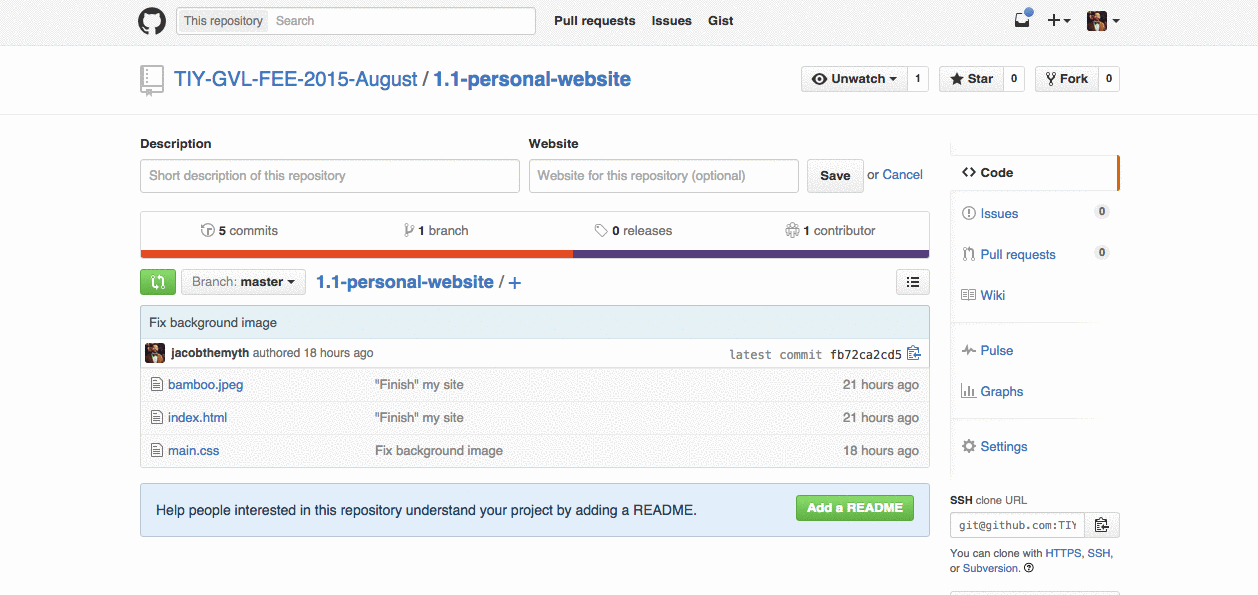This screenshot has height=595, width=1258.
Task: Click jacobthemyth's commit author avatar
Action: pyautogui.click(x=155, y=353)
